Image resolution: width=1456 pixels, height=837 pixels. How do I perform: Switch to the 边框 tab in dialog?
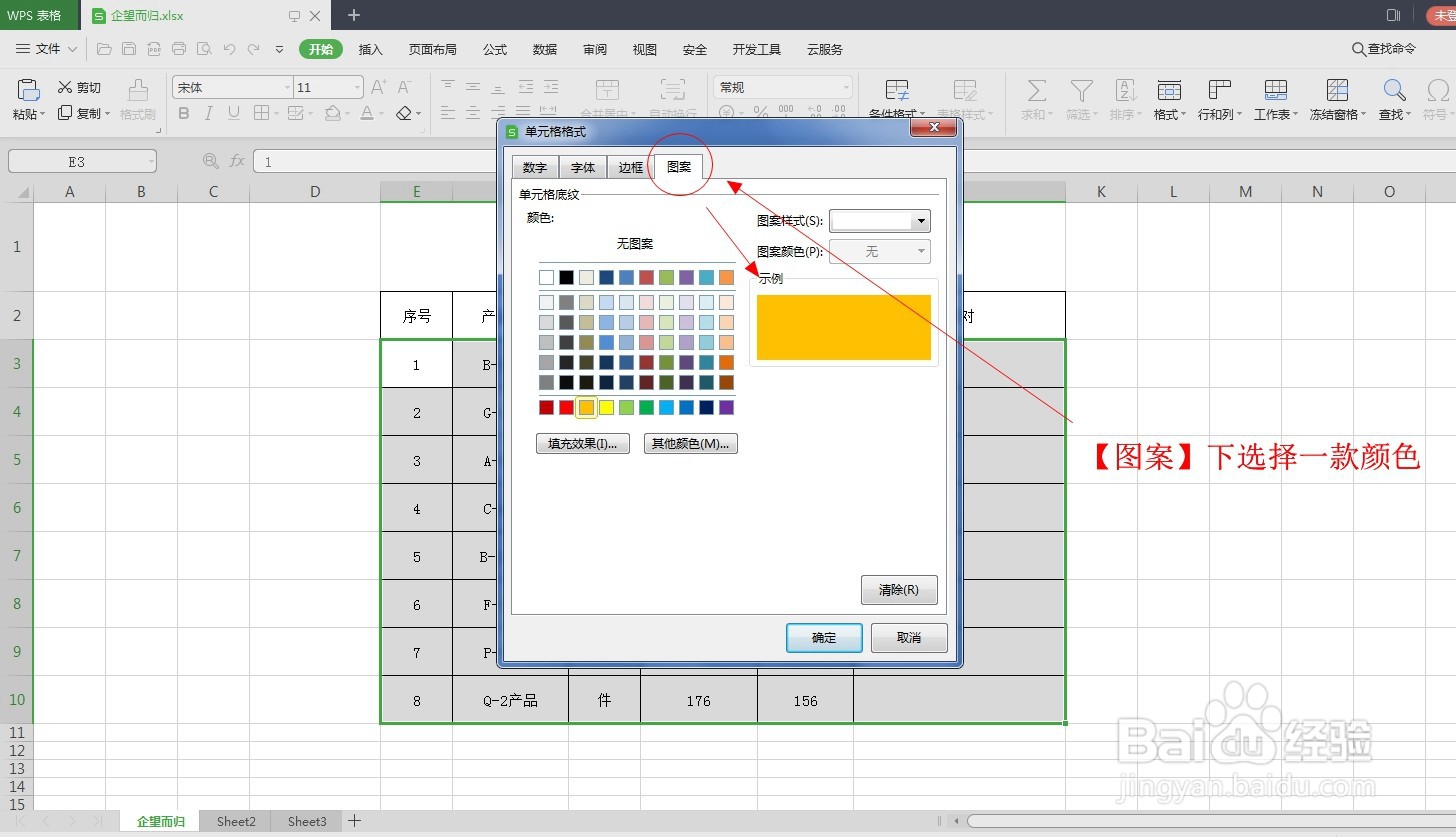pos(631,168)
